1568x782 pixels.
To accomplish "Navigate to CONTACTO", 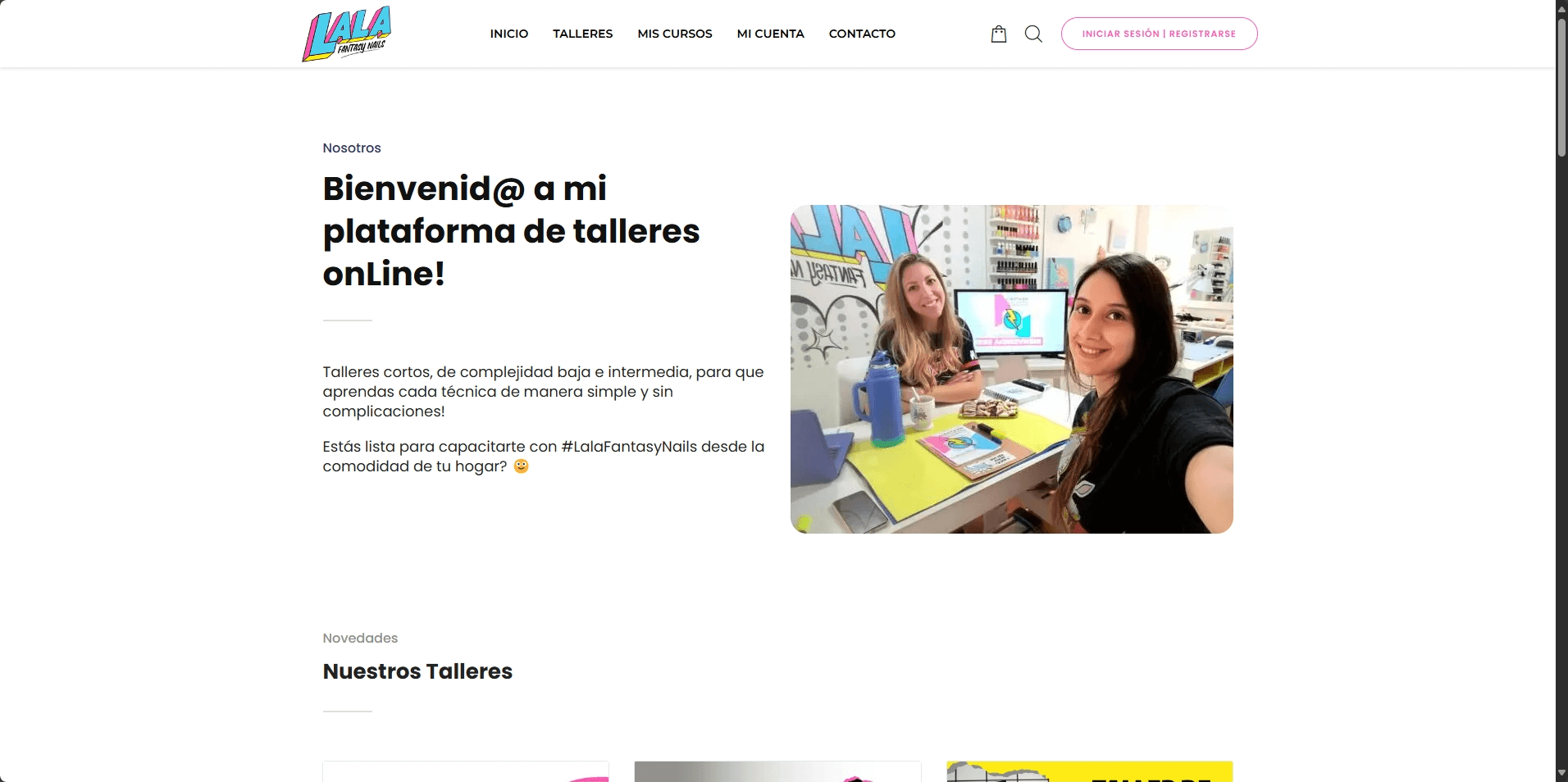I will (862, 34).
